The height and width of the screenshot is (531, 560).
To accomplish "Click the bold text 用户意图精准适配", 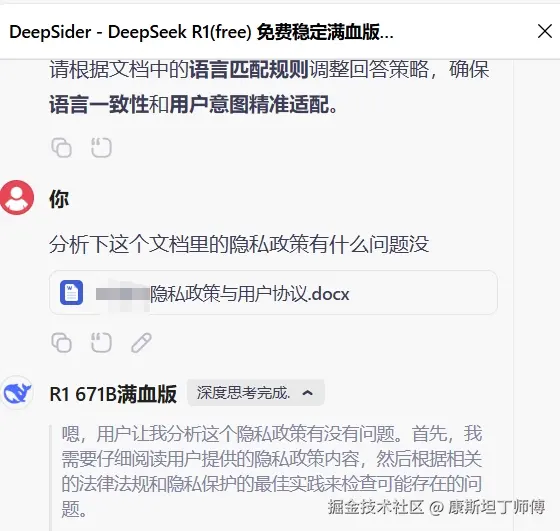I will pyautogui.click(x=249, y=105).
